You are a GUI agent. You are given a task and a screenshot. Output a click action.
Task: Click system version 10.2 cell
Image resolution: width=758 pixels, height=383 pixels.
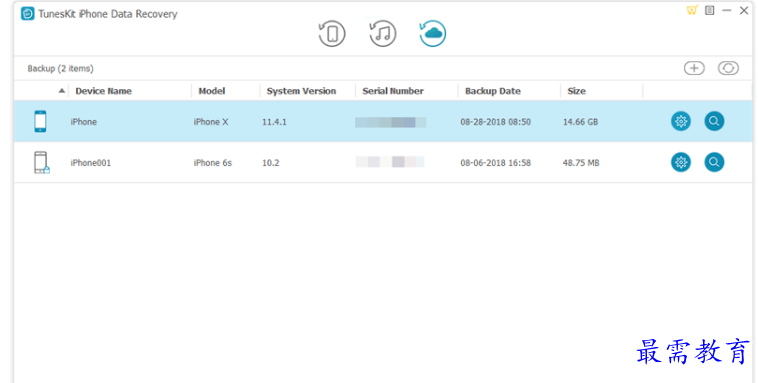(x=271, y=163)
